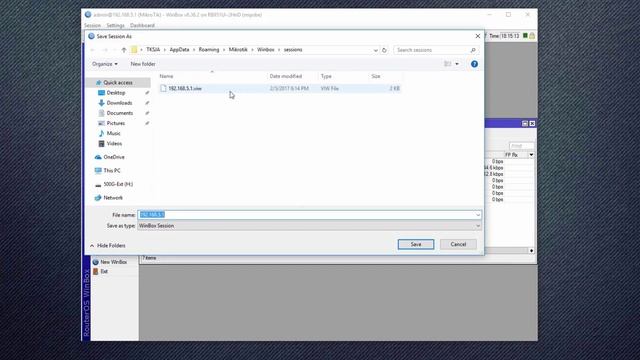
Task: Navigate forward in dialog history
Action: [105, 50]
